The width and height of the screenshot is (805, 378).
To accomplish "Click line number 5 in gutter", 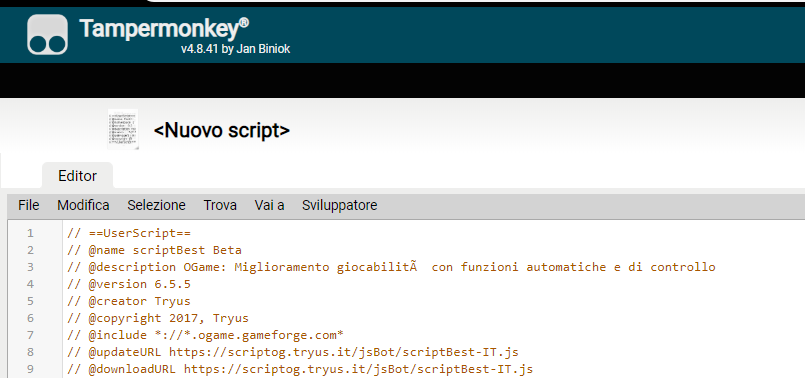I will coord(30,301).
